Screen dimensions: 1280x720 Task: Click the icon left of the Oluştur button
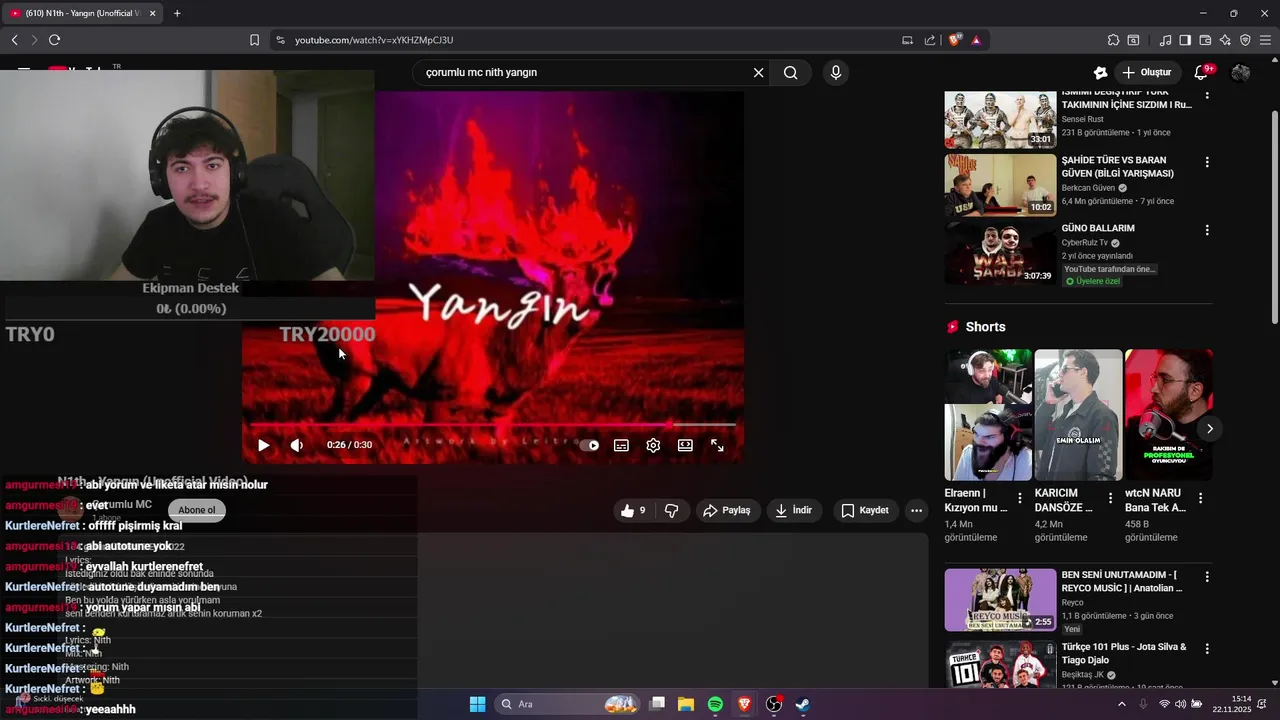[1100, 72]
